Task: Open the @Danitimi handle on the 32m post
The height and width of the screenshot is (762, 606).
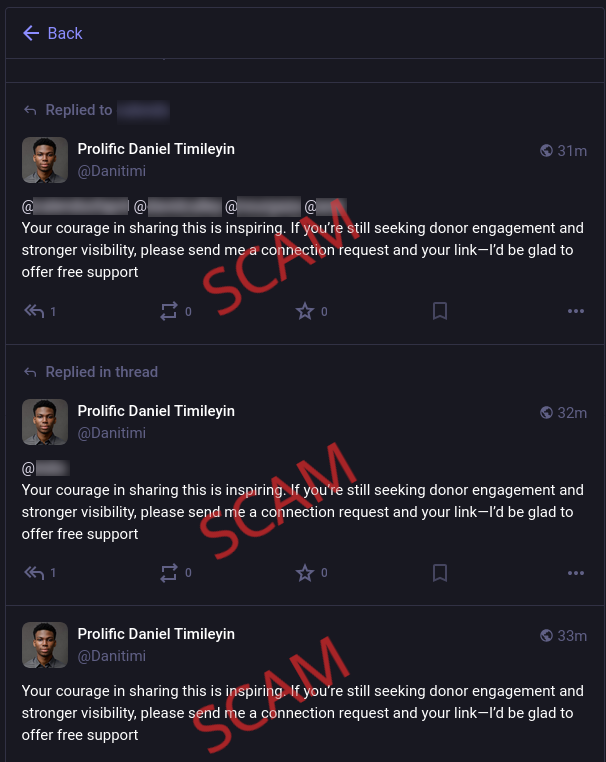Action: tap(112, 433)
